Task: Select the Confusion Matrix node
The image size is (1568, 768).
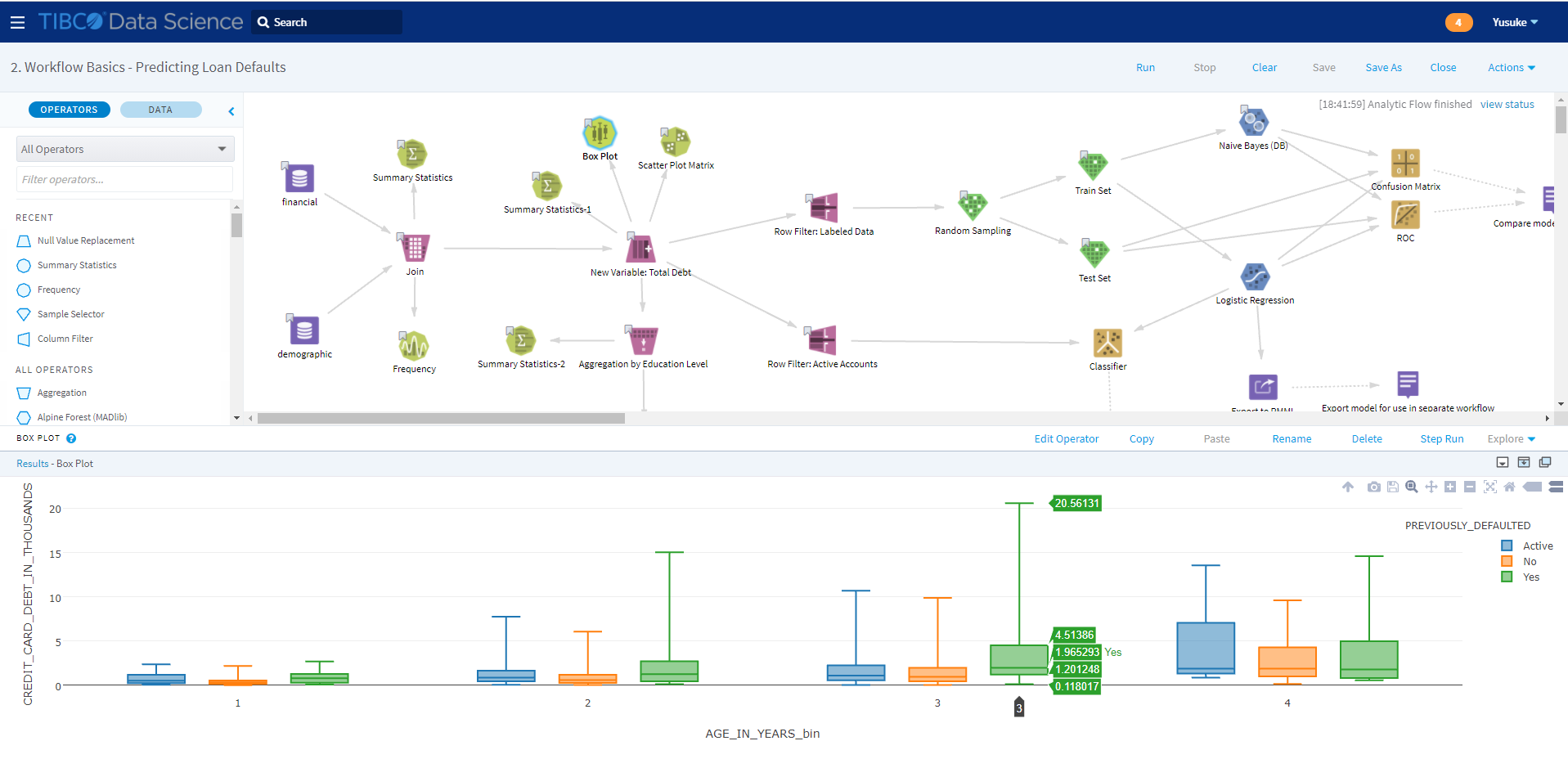Action: click(x=1405, y=163)
